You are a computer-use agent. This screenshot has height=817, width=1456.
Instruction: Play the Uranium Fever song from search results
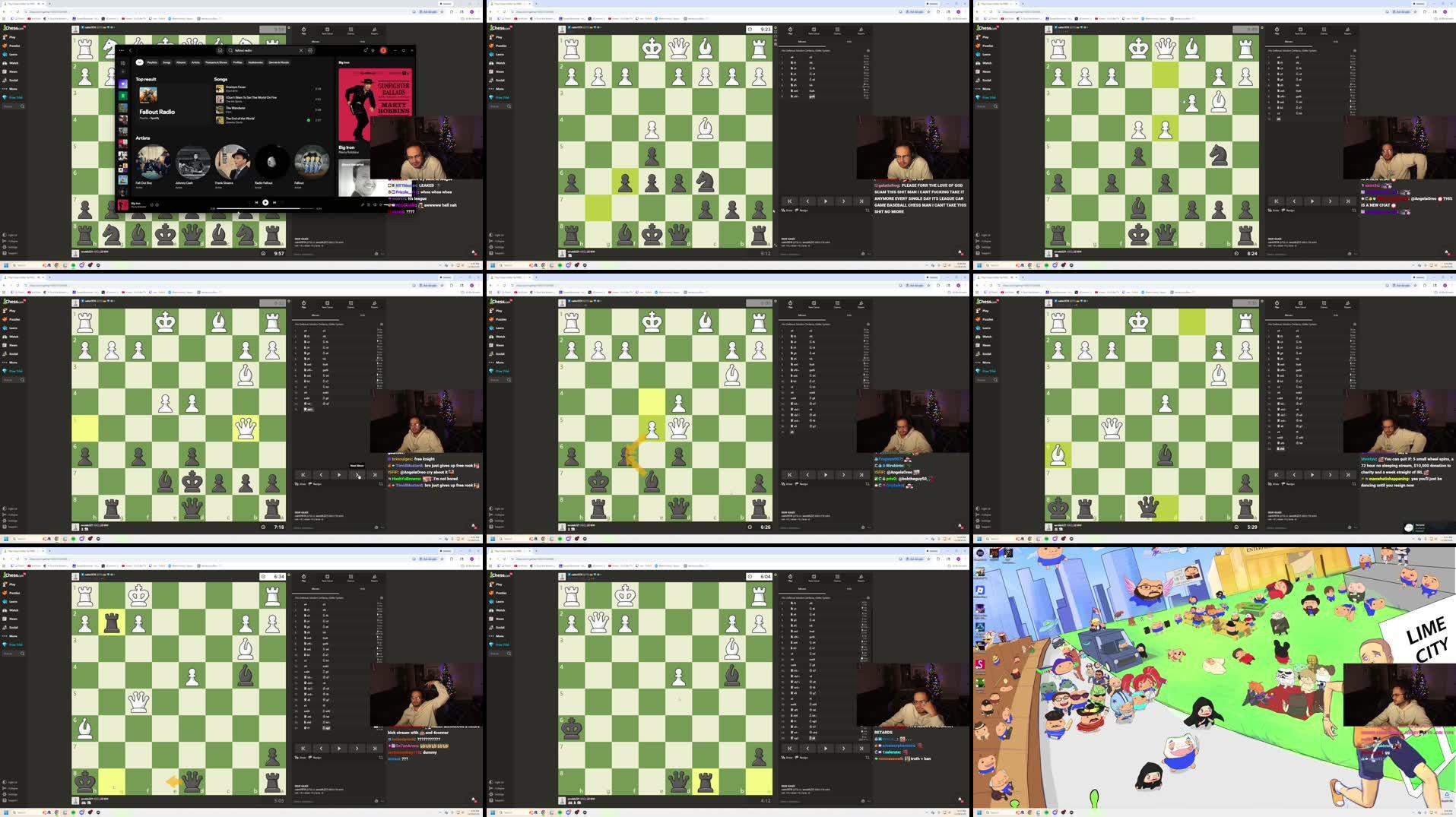click(x=236, y=88)
